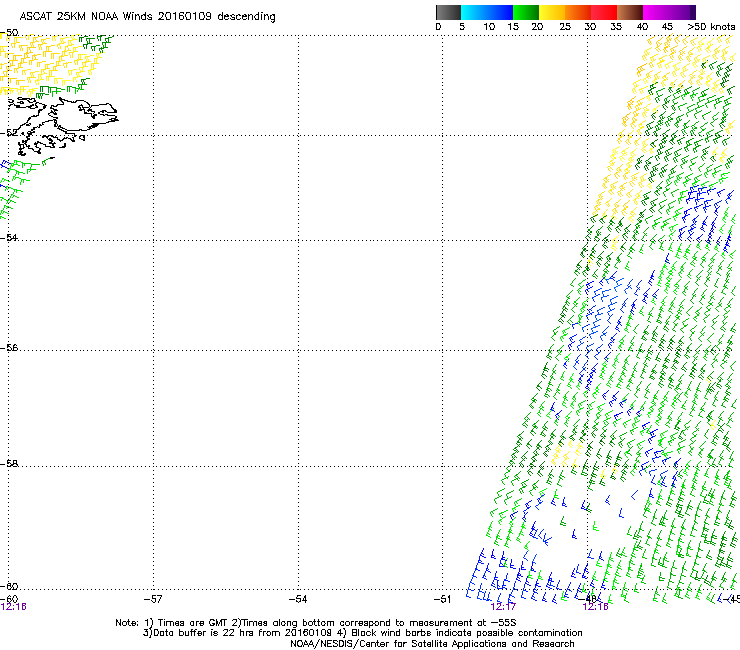Click the '5' label under the color bar
The height and width of the screenshot is (650, 740).
462,27
